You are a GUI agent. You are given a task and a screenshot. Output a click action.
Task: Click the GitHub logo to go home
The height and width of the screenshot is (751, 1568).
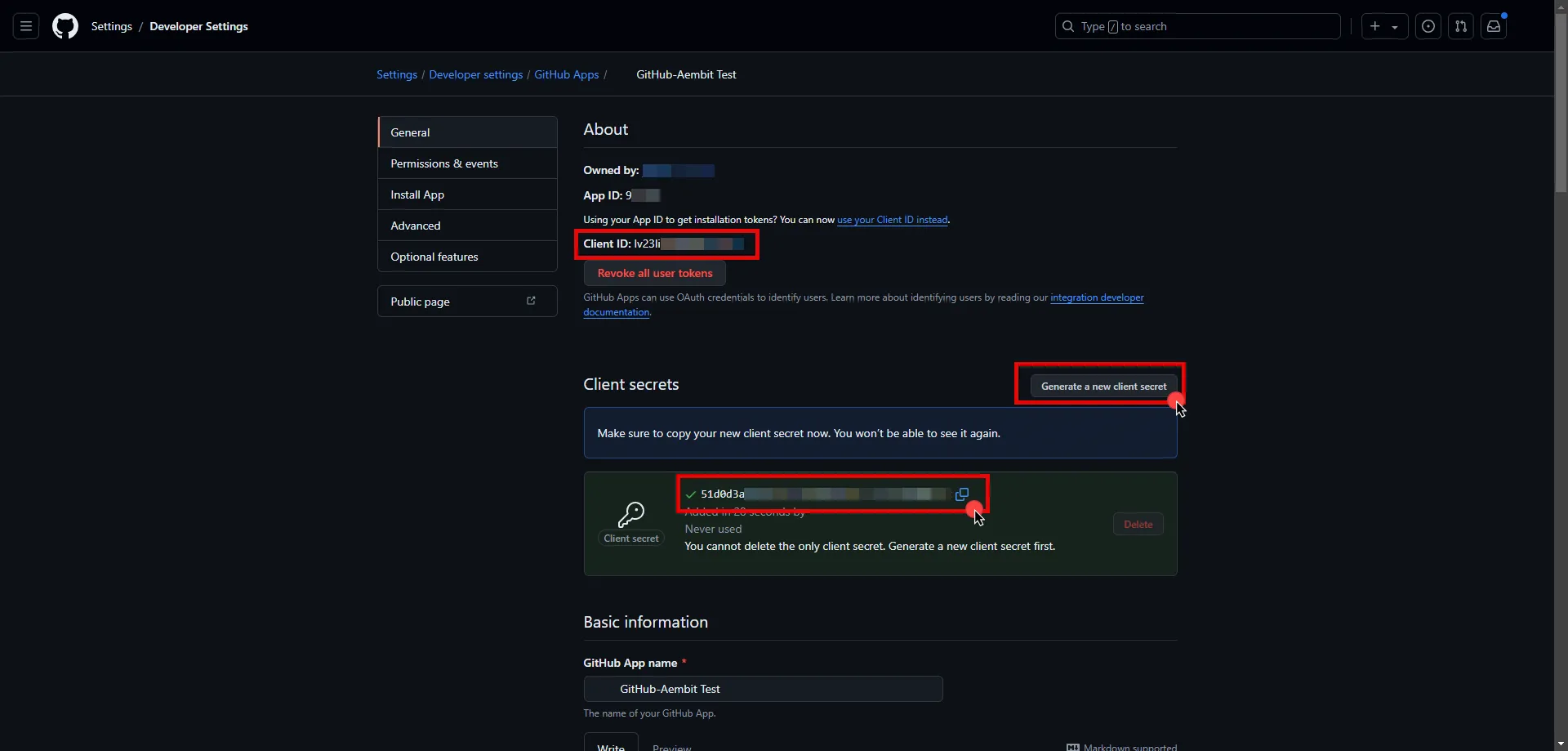(65, 26)
